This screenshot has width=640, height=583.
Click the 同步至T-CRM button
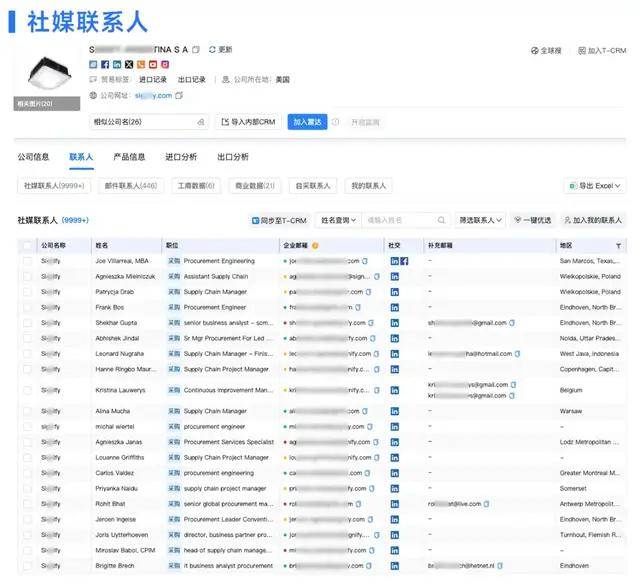pyautogui.click(x=279, y=220)
